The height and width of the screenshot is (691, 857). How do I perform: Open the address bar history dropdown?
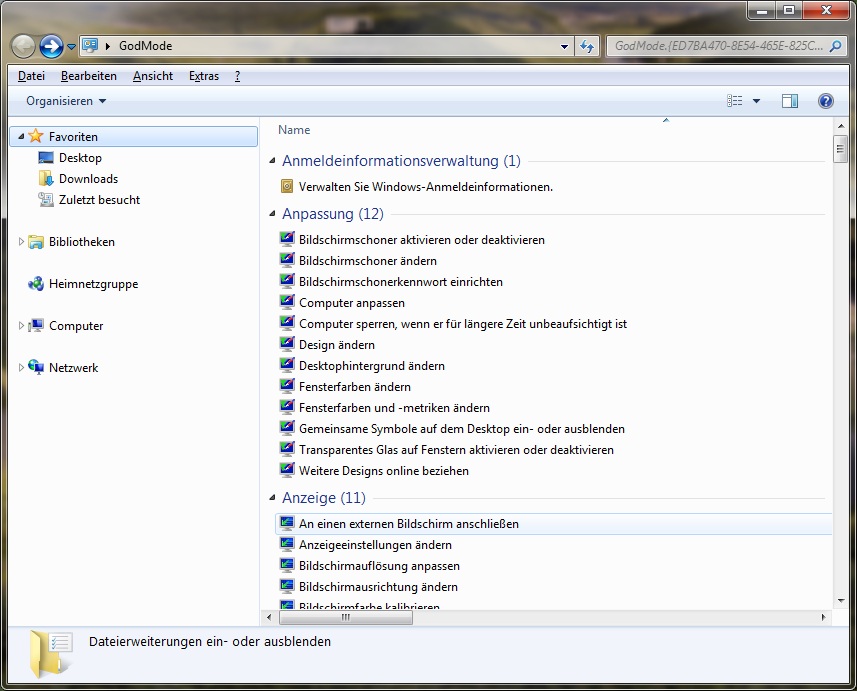(565, 46)
